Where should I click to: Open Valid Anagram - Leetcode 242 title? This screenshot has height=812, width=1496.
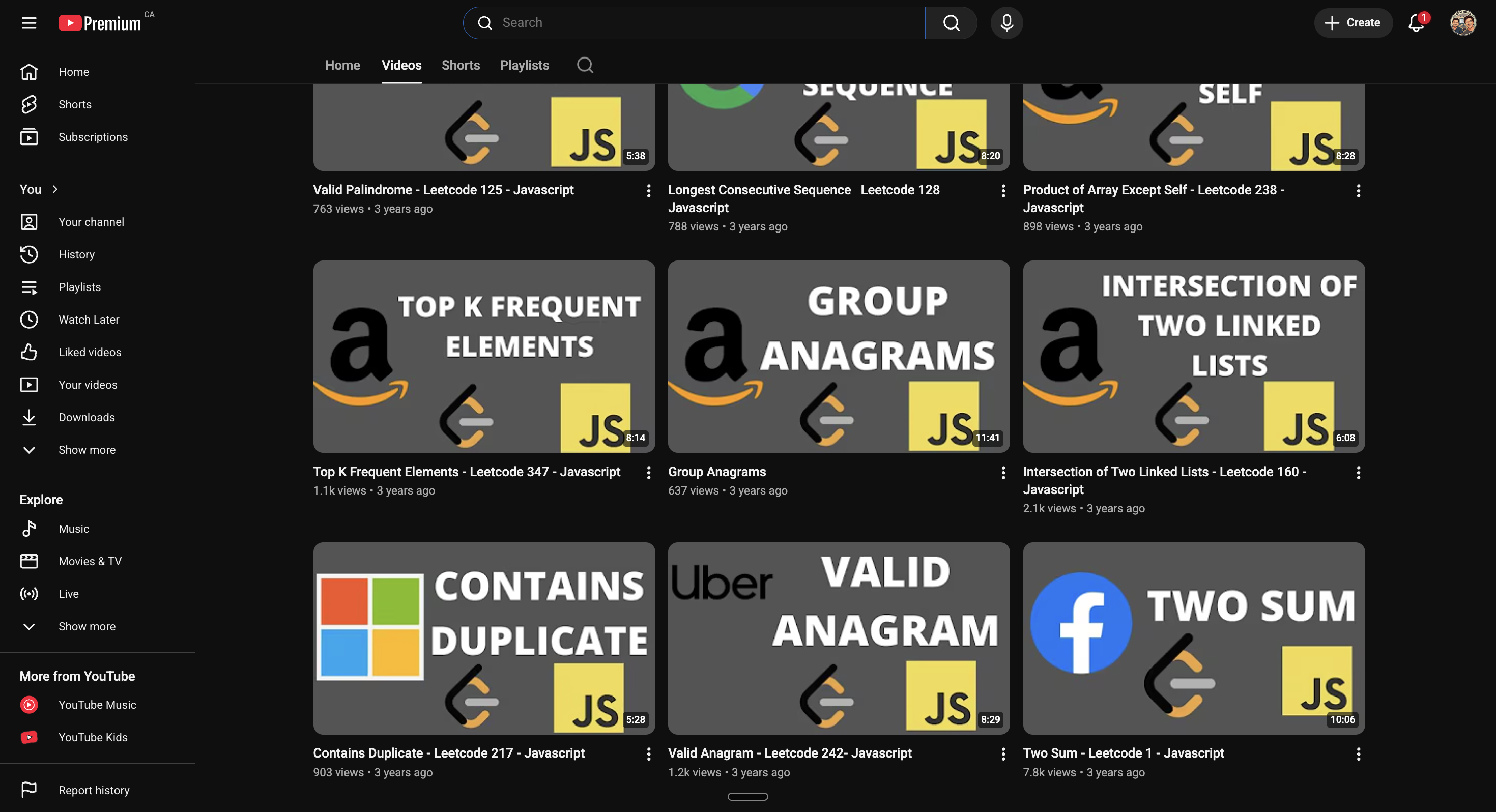(x=789, y=753)
